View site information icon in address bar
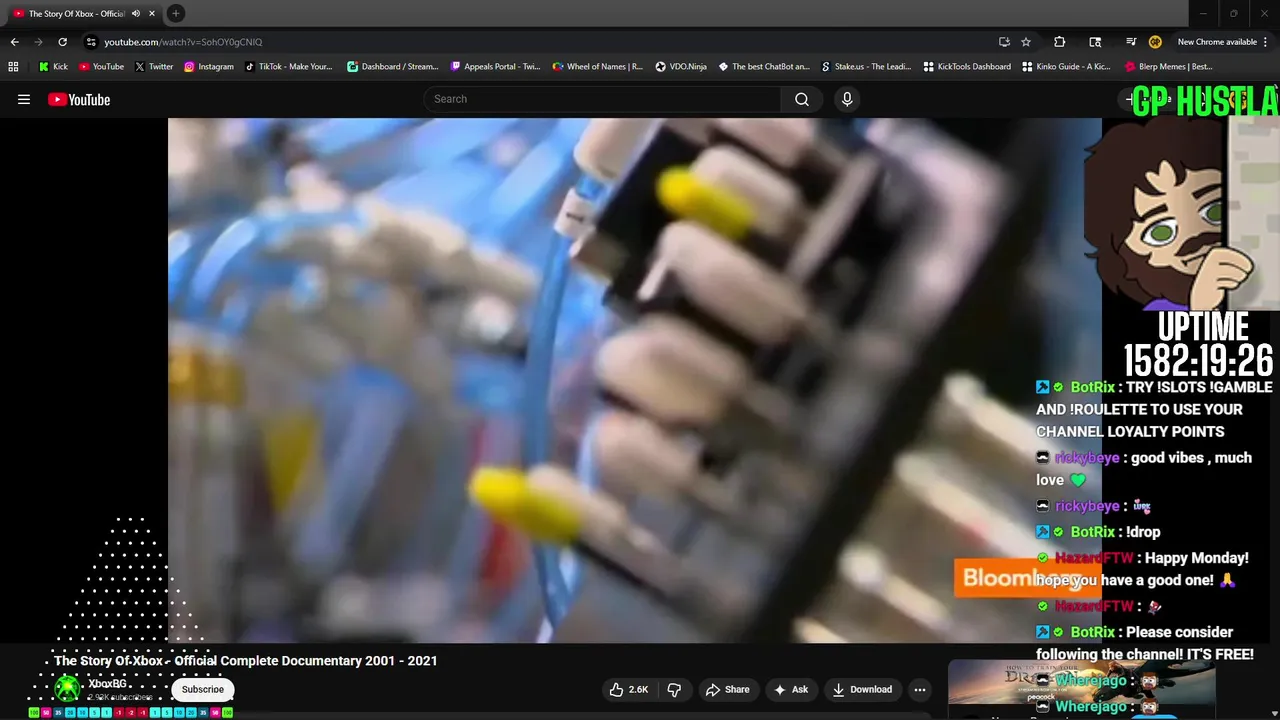The image size is (1280, 720). (91, 42)
